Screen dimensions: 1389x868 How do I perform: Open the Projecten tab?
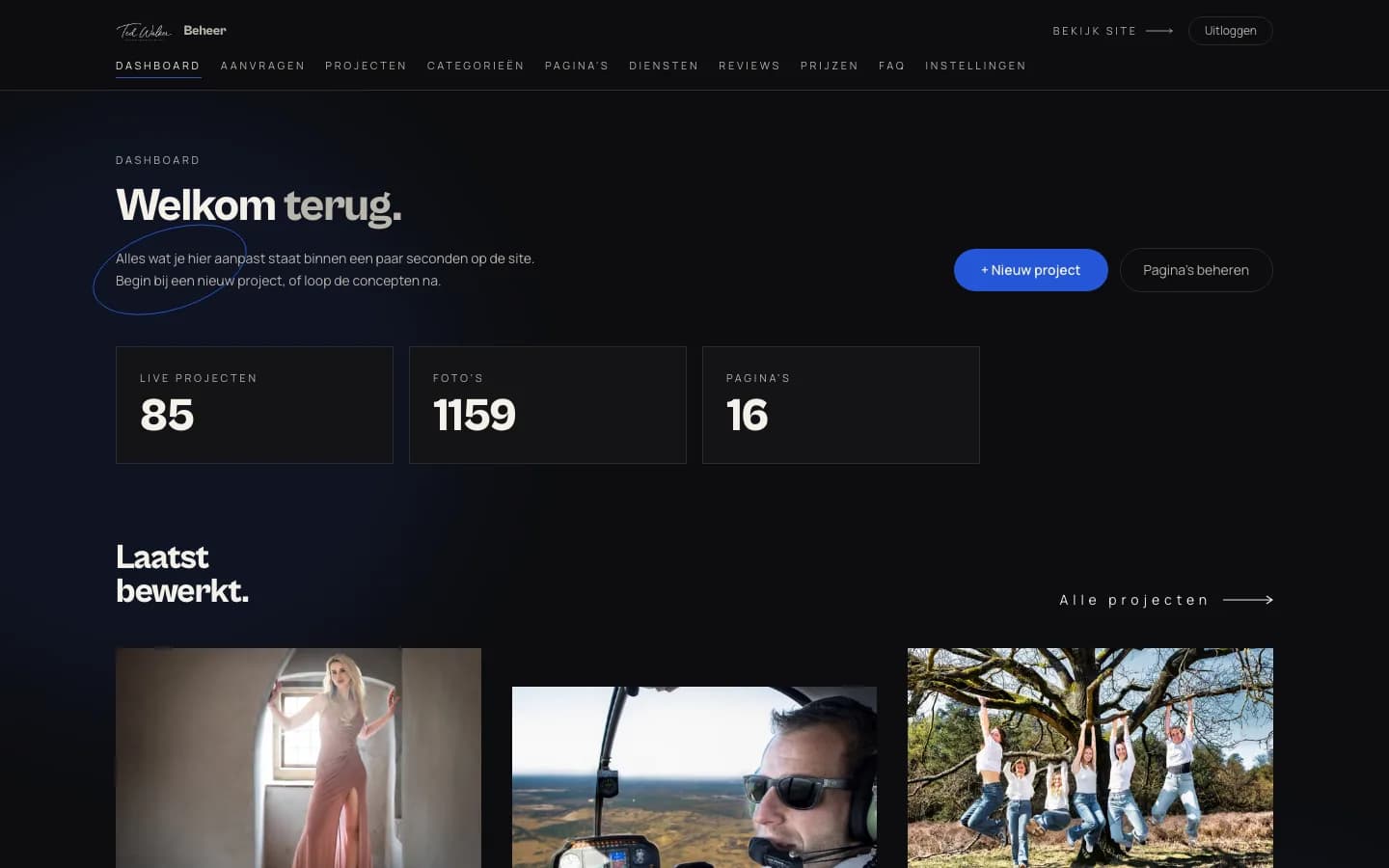[366, 66]
